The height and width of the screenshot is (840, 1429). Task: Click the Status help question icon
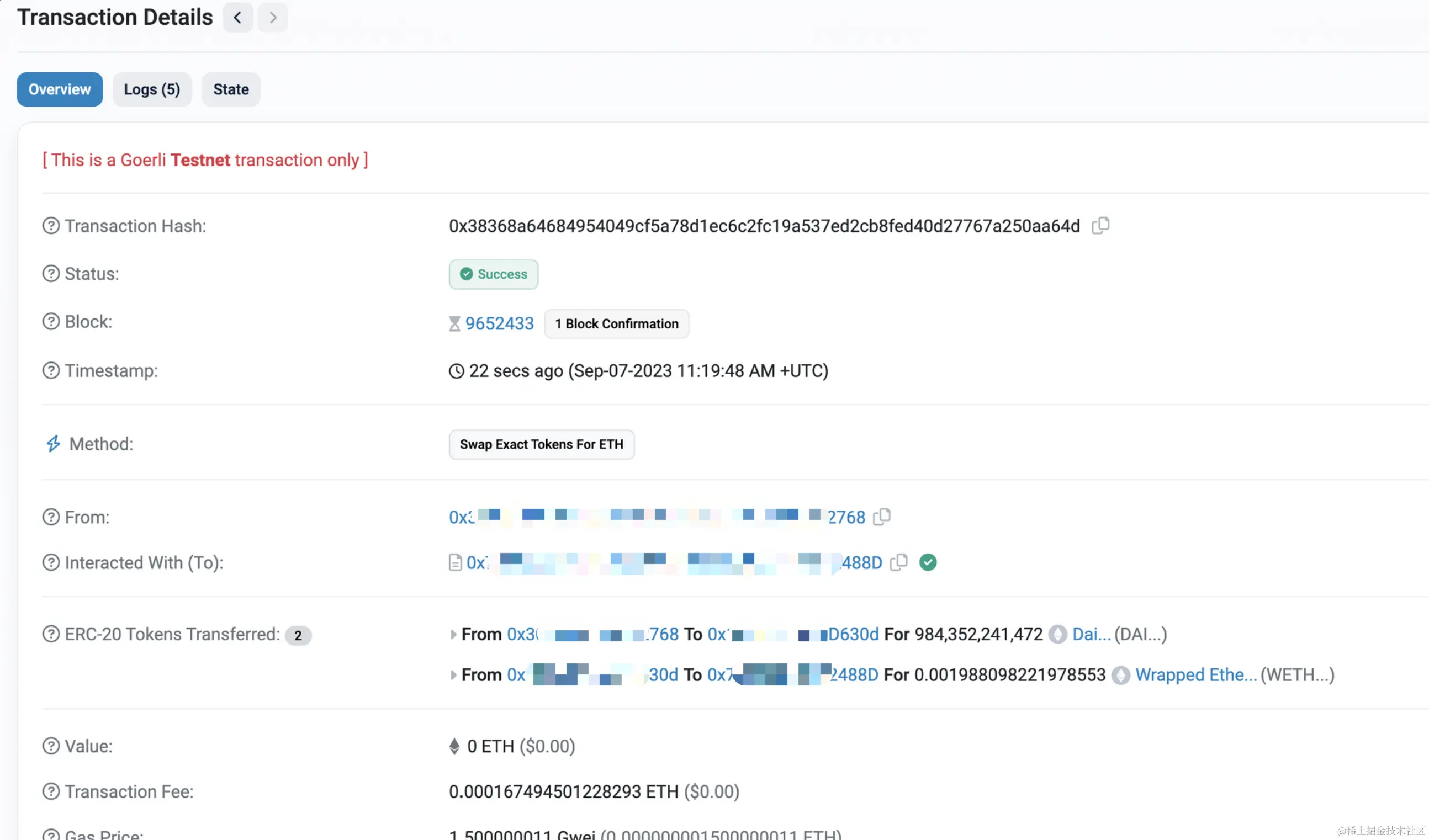[51, 274]
